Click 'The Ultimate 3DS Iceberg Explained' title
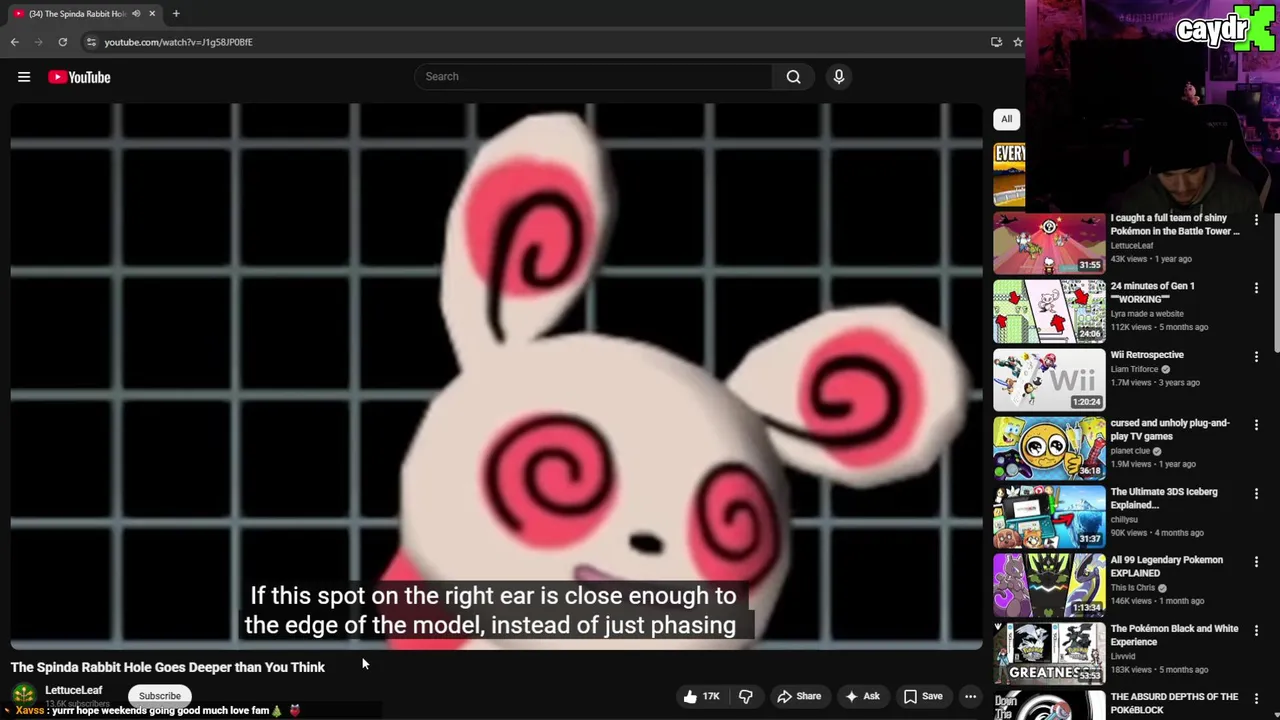The image size is (1280, 720). click(x=1164, y=498)
